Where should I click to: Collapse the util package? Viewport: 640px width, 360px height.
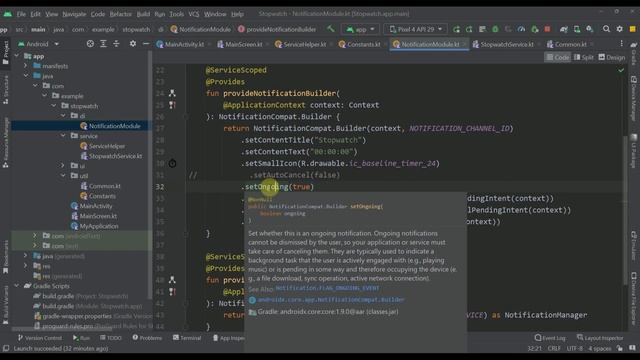coord(63,176)
